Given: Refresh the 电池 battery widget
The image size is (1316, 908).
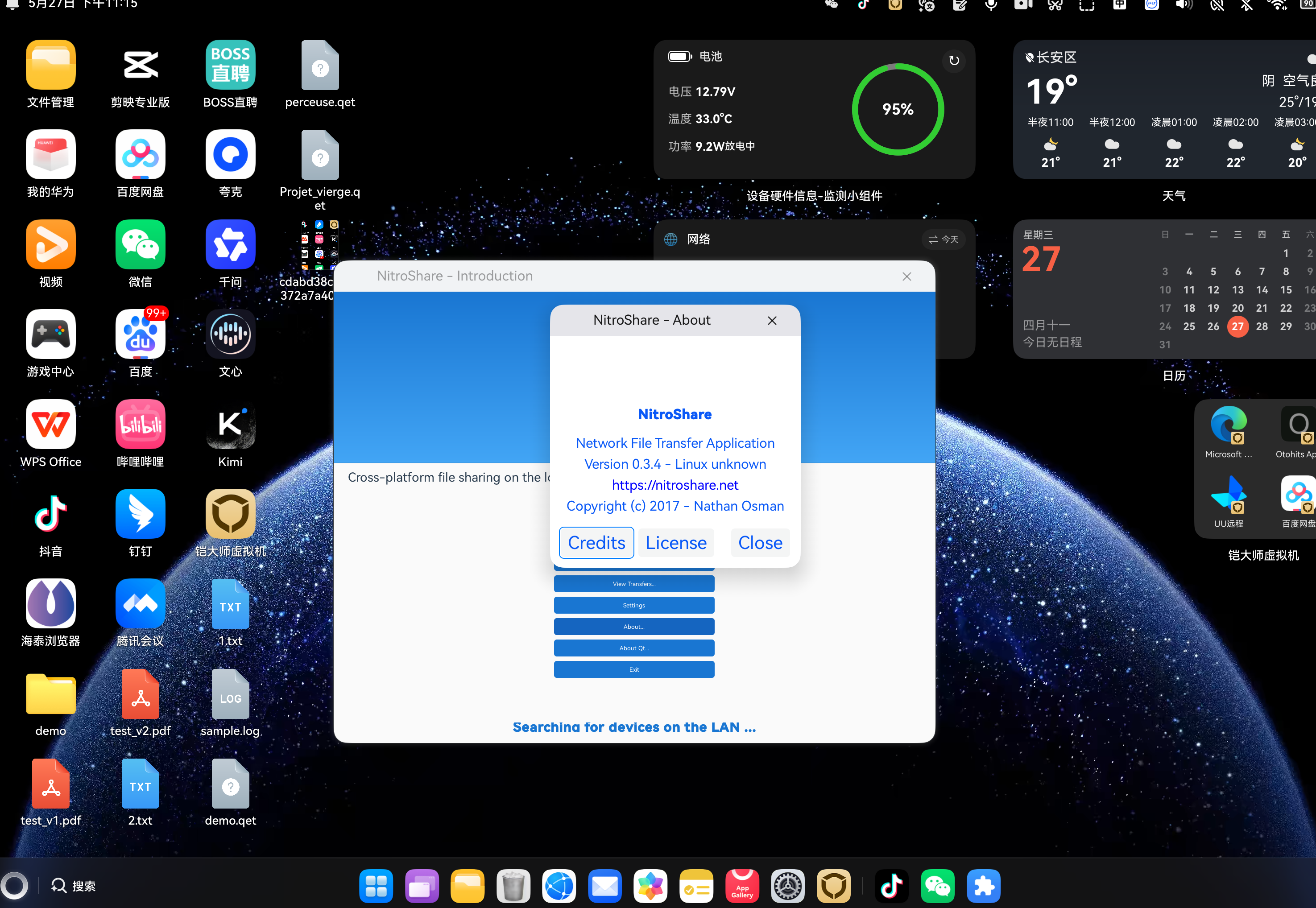Looking at the screenshot, I should [954, 60].
